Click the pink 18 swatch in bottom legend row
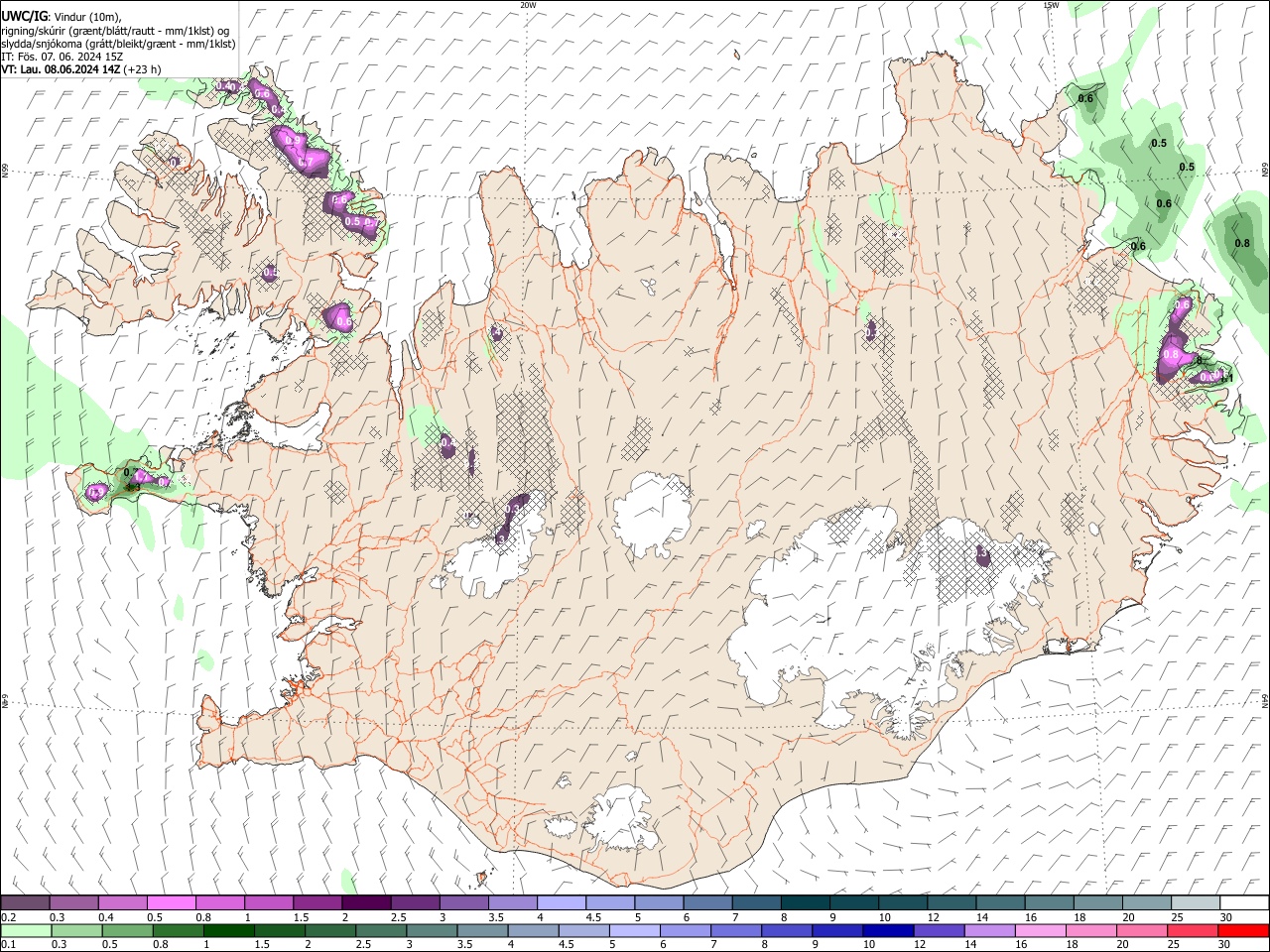This screenshot has height=952, width=1270. pos(1089,930)
